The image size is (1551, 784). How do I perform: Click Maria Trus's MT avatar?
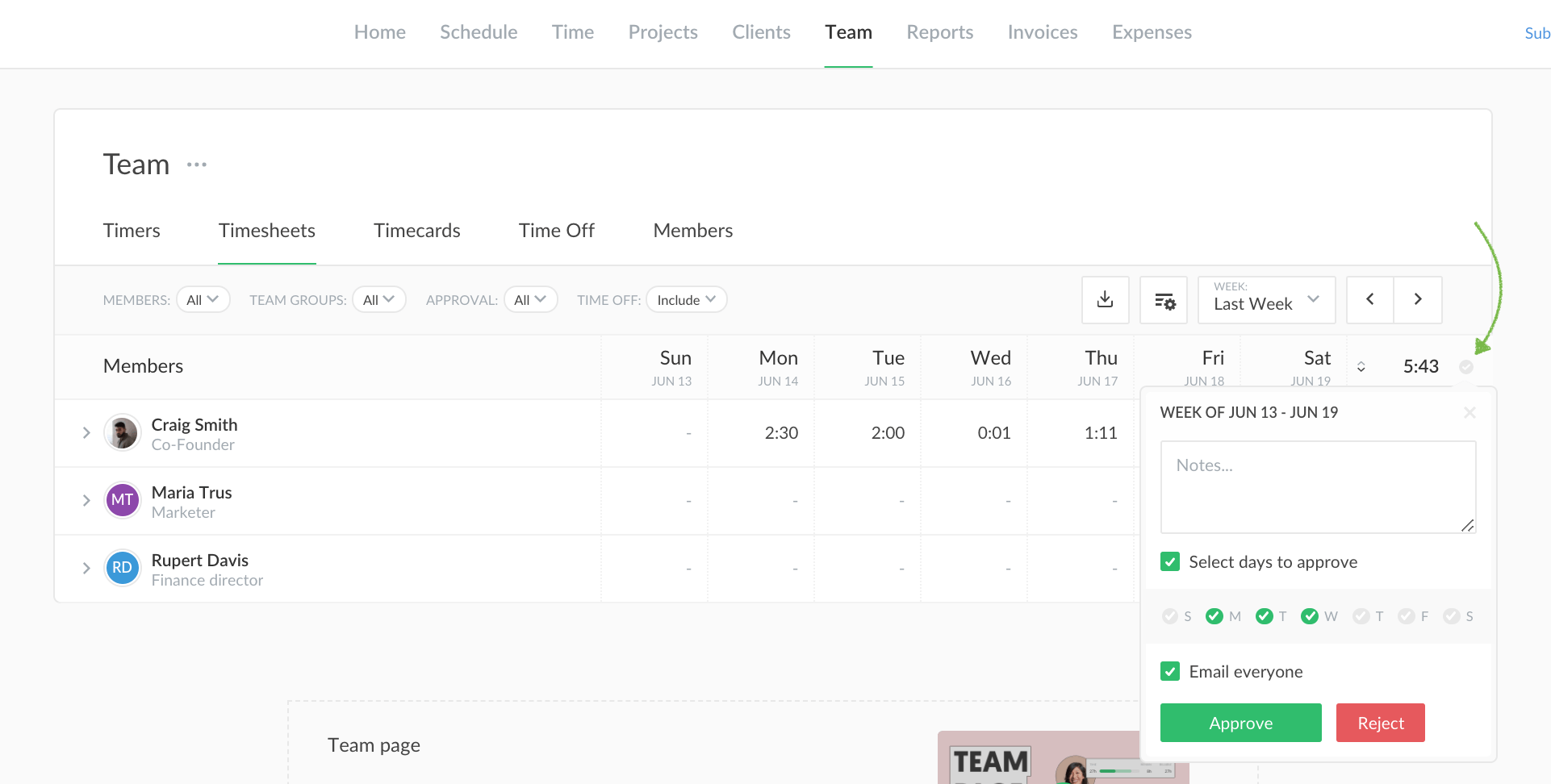click(x=123, y=500)
